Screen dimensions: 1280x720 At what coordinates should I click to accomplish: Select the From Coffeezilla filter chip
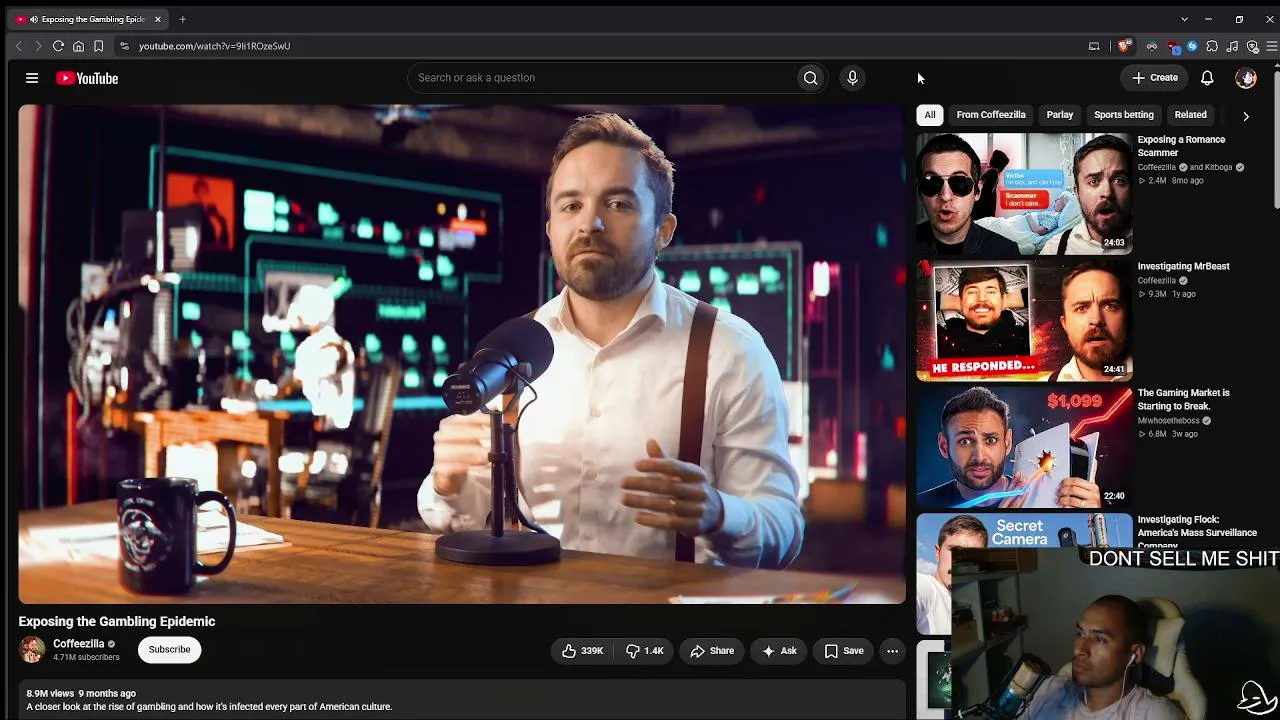click(991, 115)
